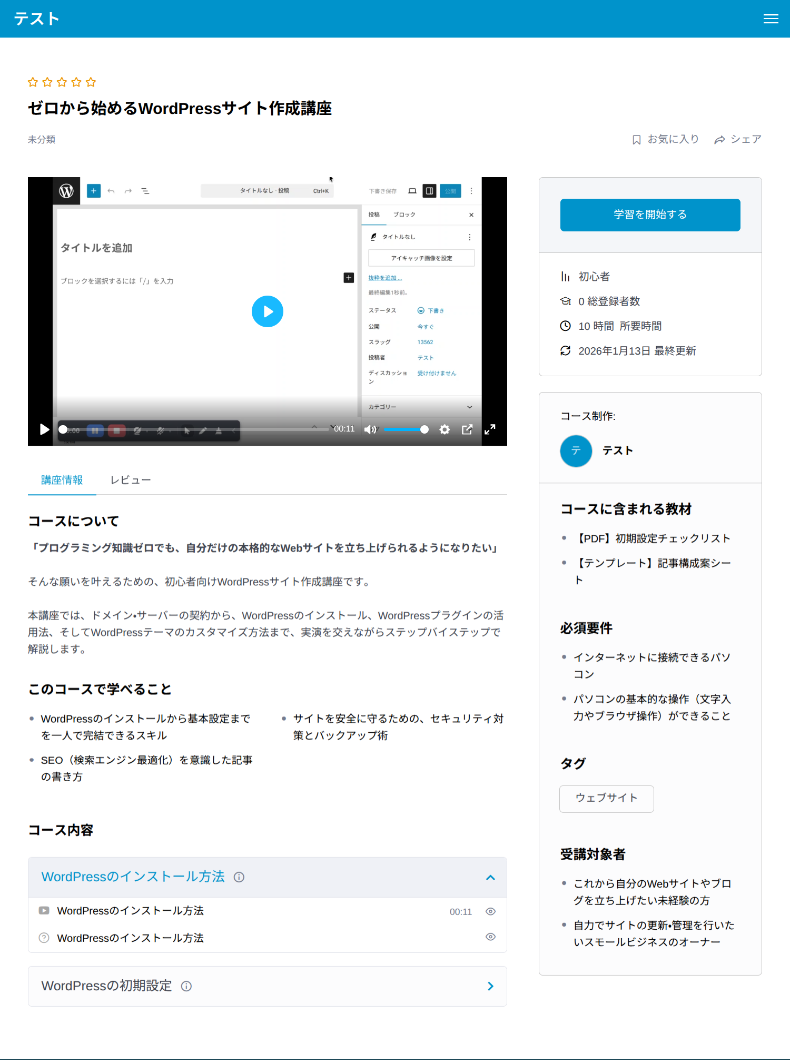The width and height of the screenshot is (790, 1060).
Task: Open the テスト instructor avatar
Action: [x=576, y=451]
